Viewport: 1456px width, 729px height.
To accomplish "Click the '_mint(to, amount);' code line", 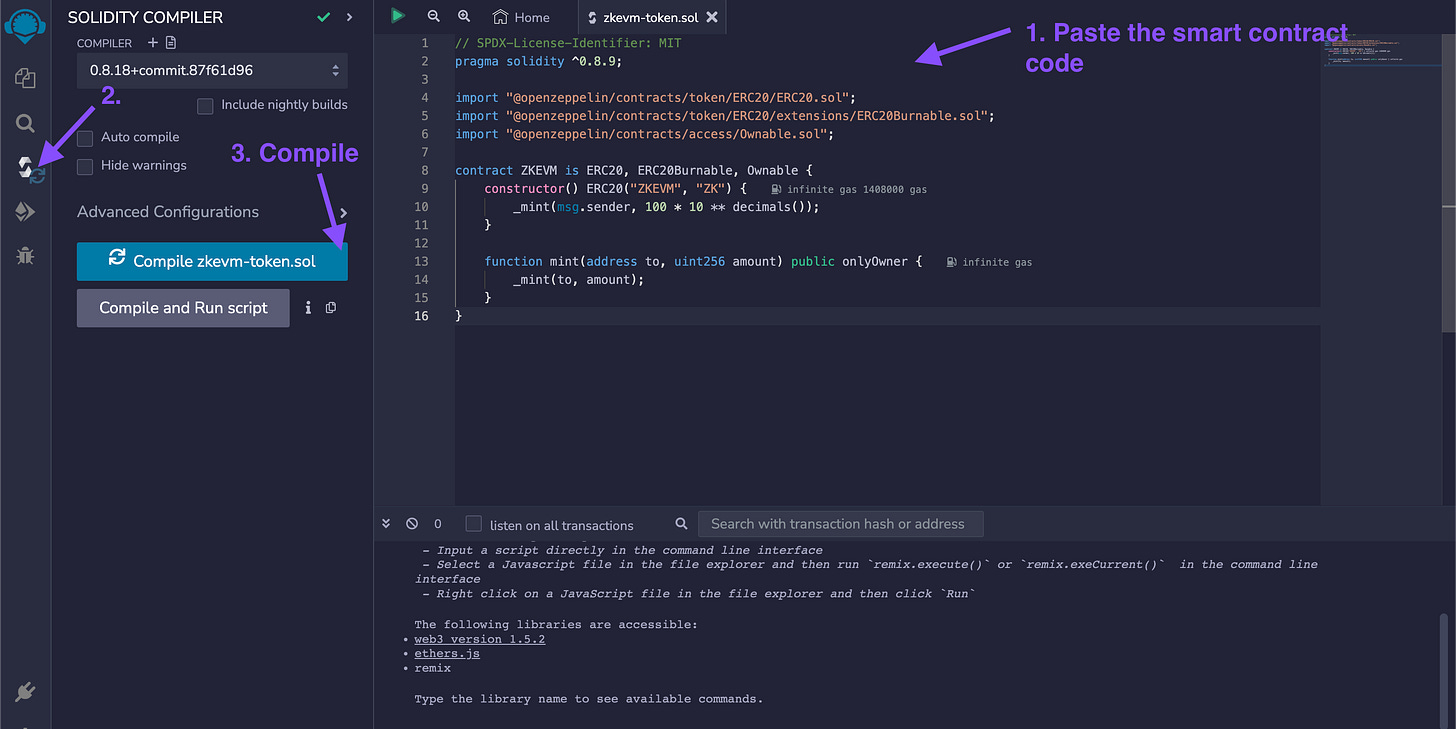I will point(578,280).
